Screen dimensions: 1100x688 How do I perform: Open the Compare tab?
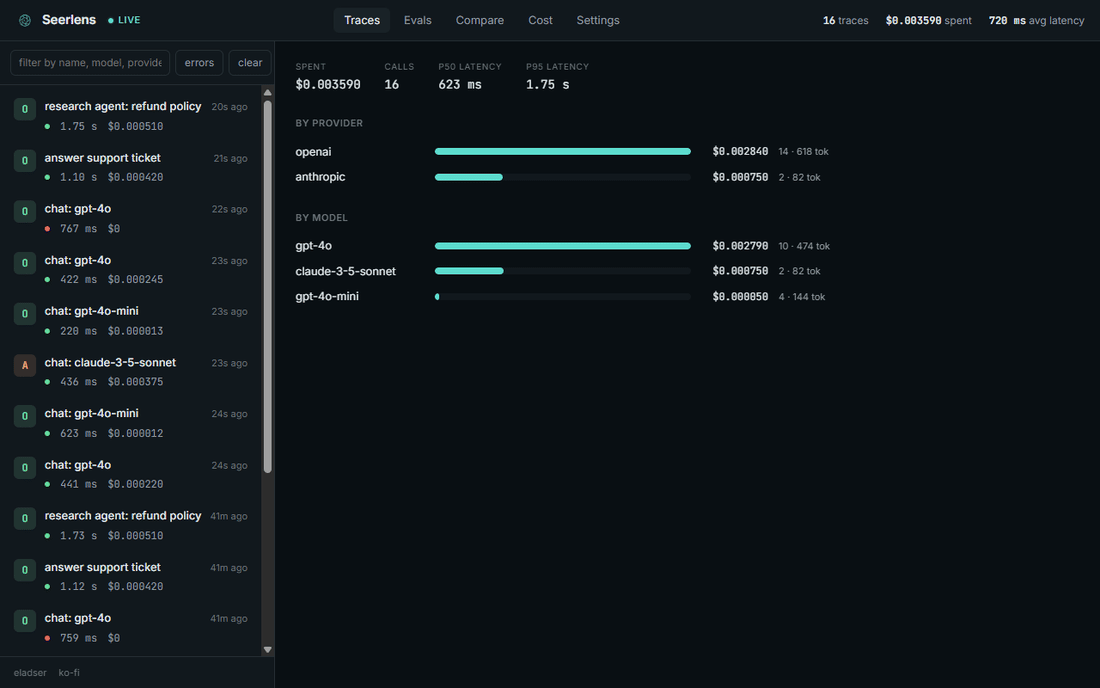tap(480, 20)
